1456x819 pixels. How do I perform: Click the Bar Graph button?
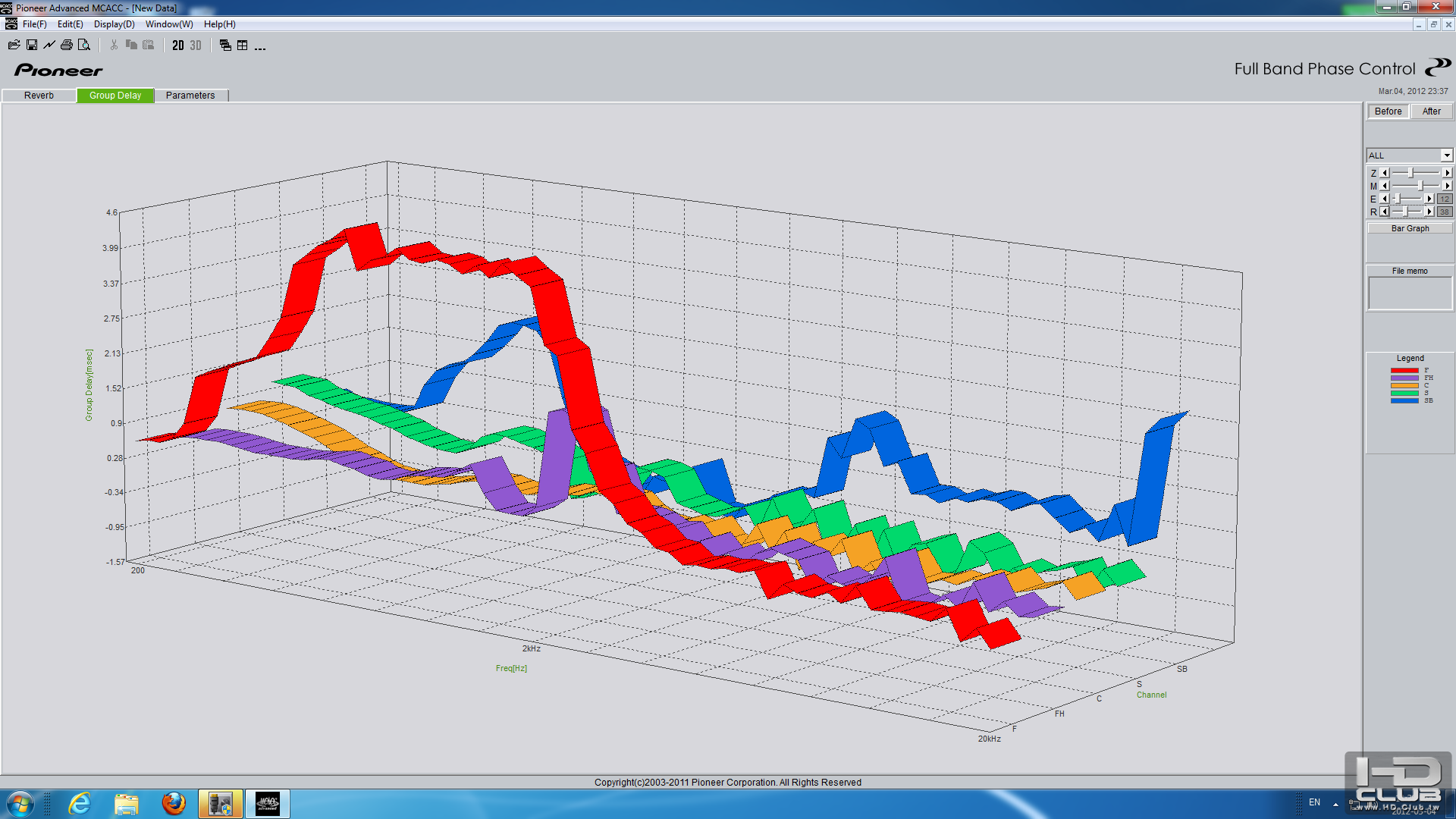(x=1410, y=228)
